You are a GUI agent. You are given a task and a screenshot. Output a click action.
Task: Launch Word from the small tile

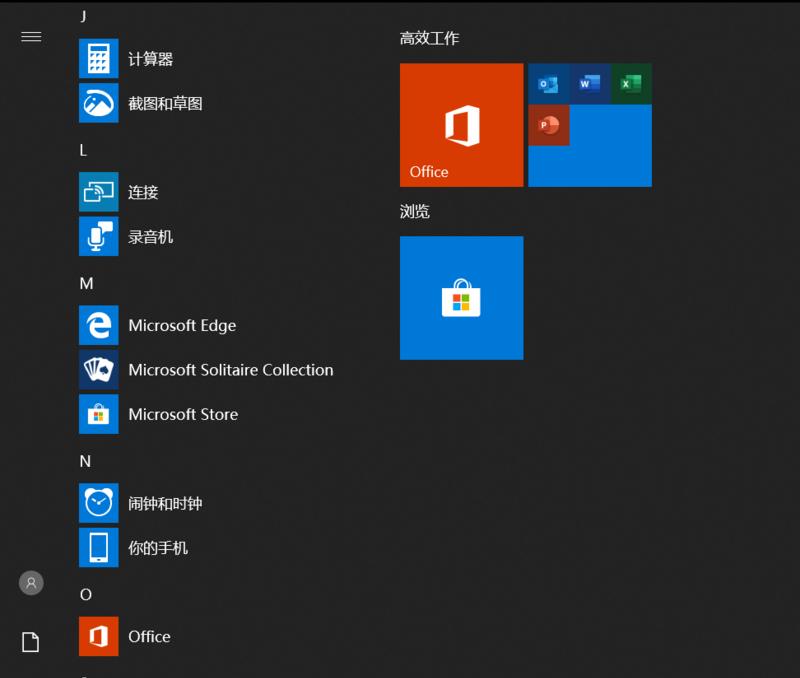click(590, 84)
